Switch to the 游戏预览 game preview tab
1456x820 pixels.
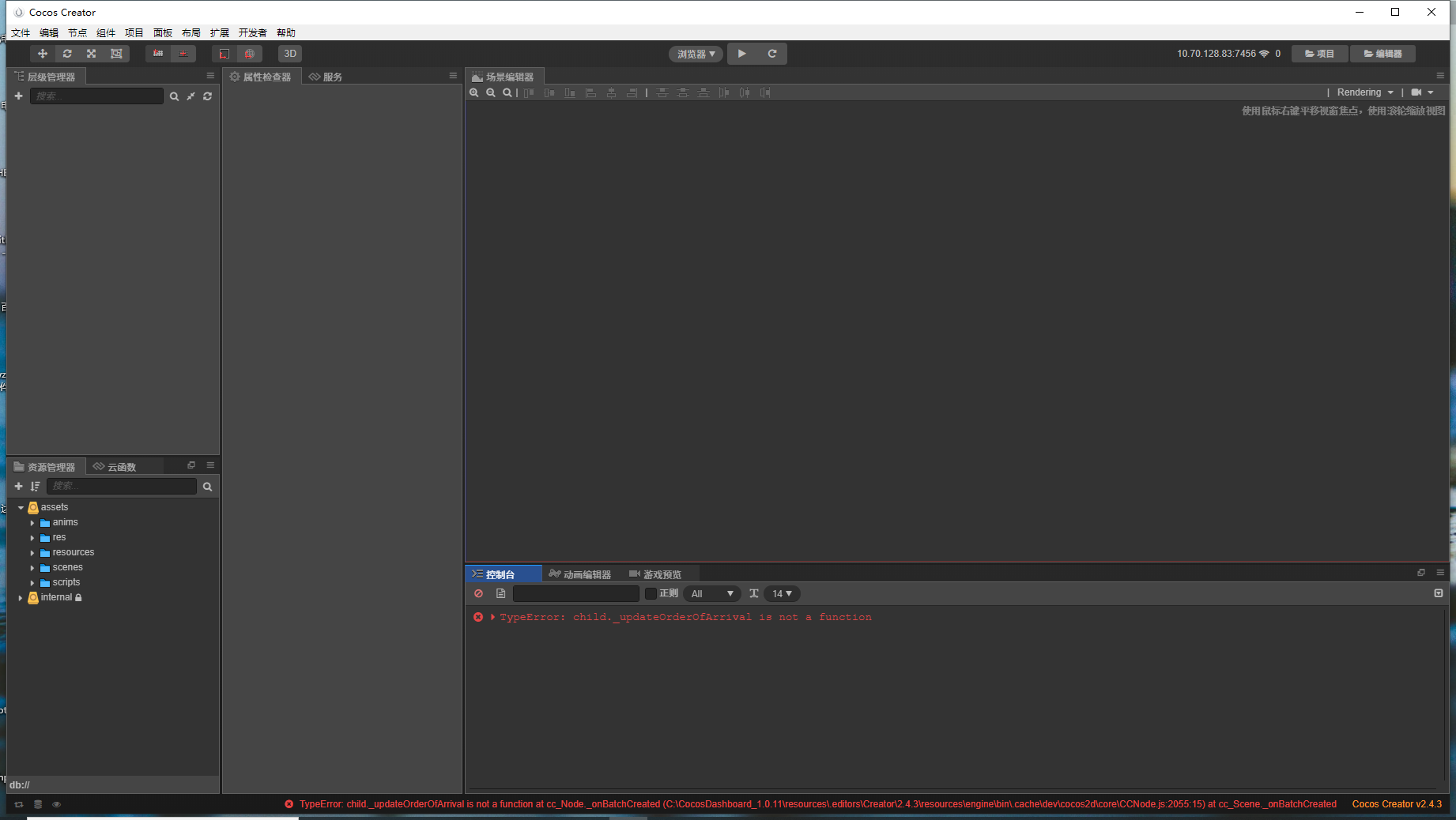click(x=655, y=574)
